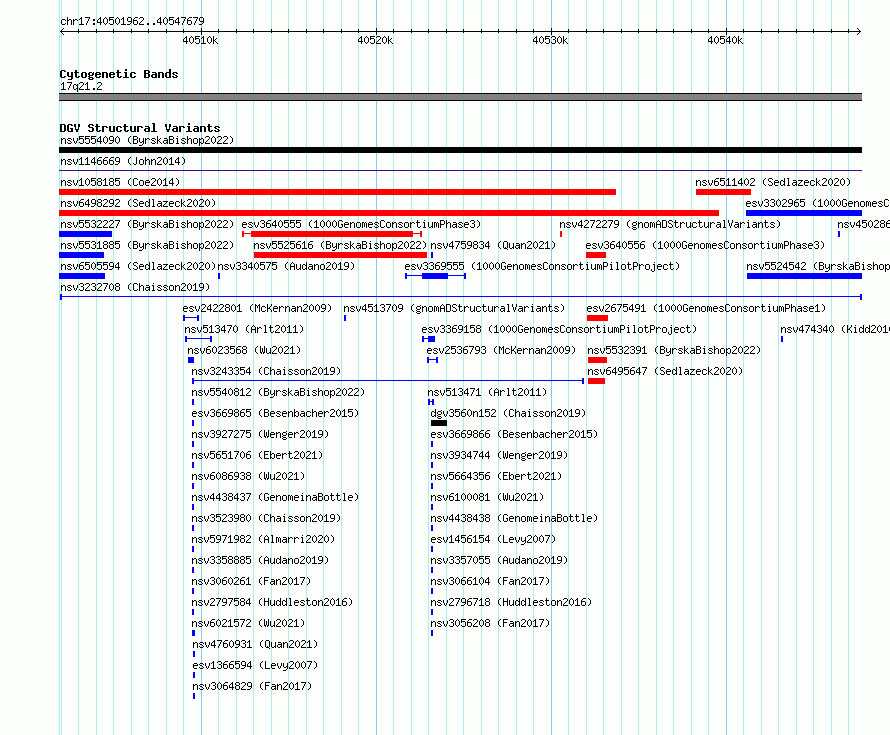Select esv1456154 (Levy2007) label
890x735 pixels.
pos(493,539)
